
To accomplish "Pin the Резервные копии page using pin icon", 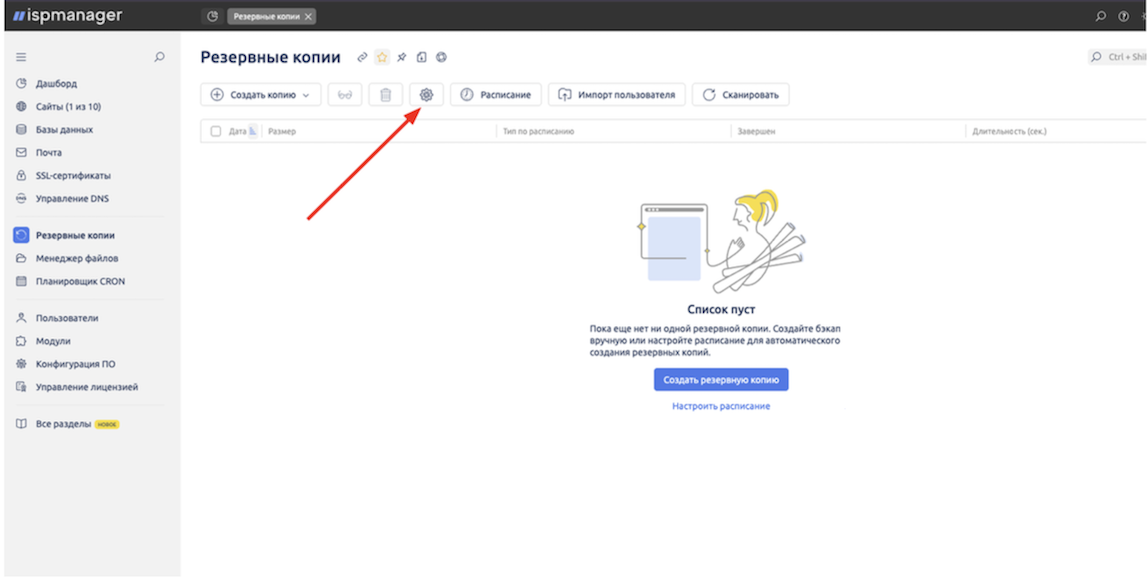I will [x=401, y=57].
